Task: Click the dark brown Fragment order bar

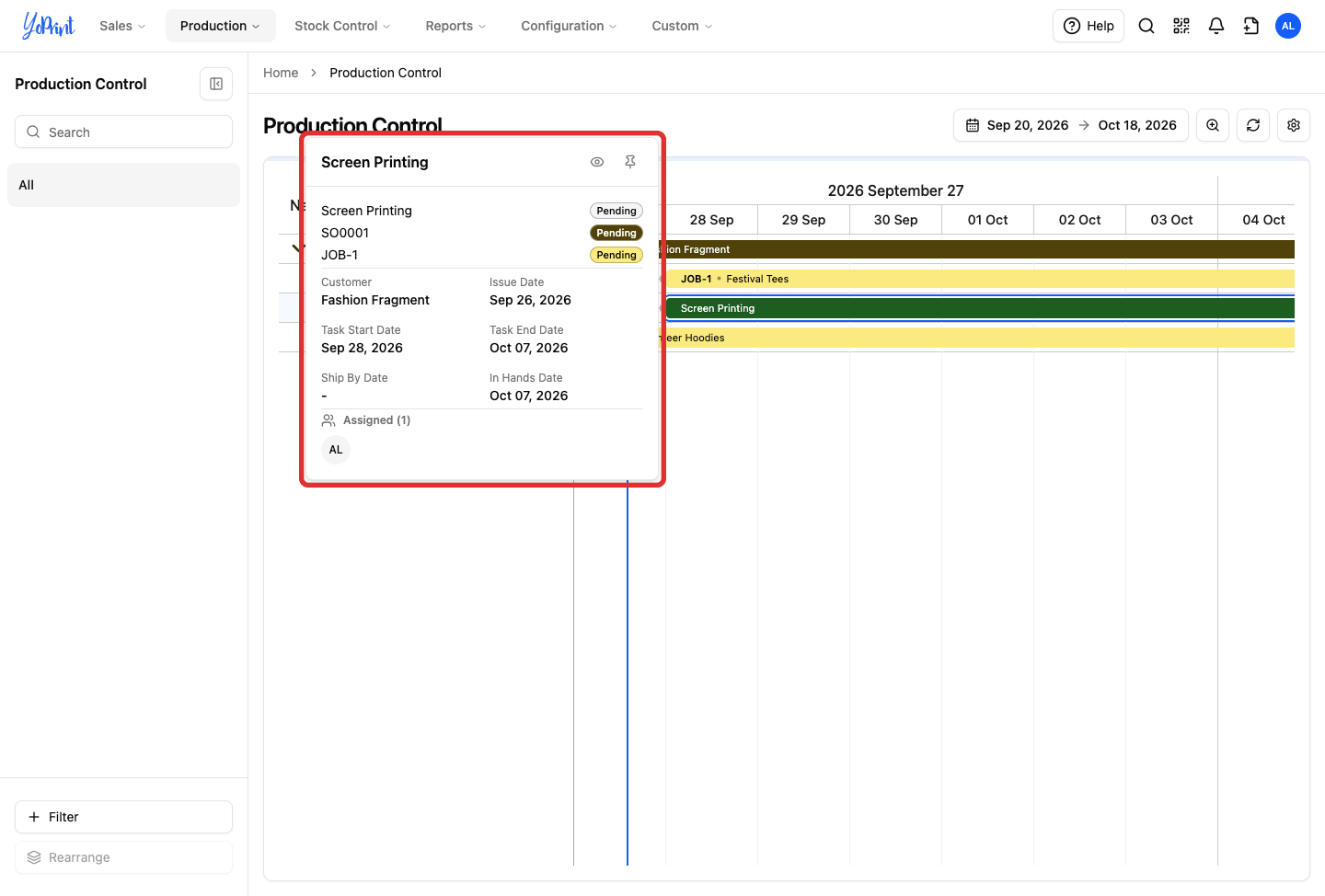Action: (x=976, y=249)
